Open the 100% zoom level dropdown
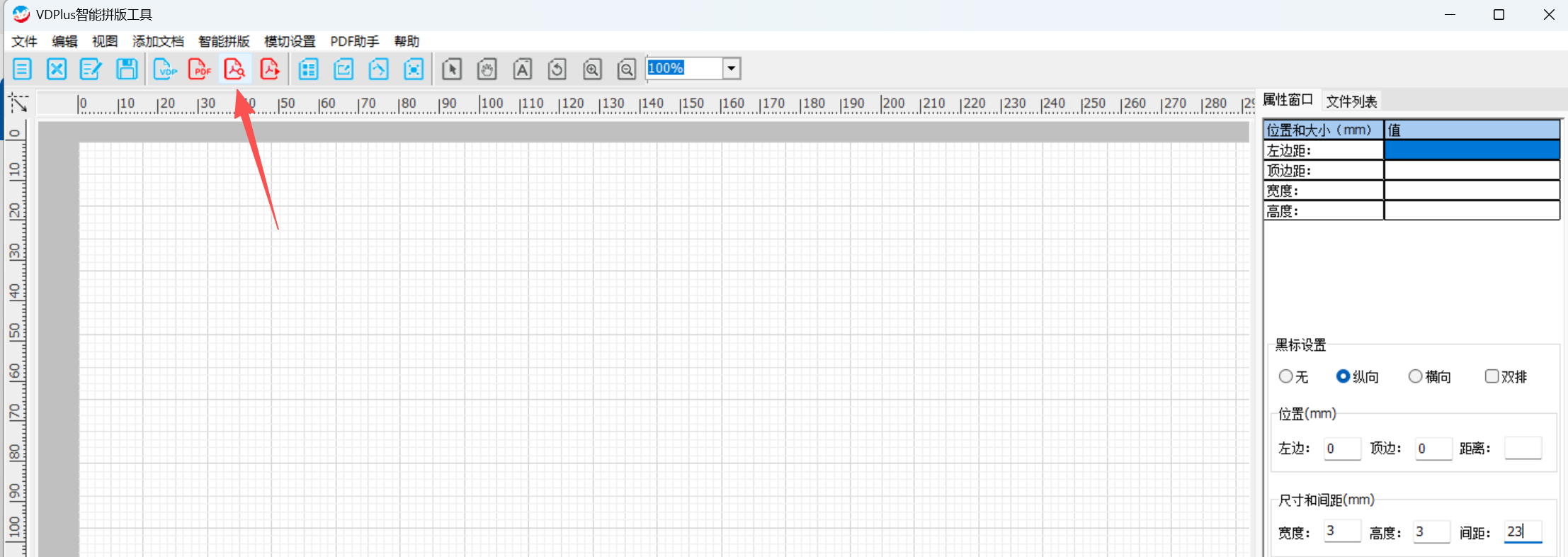Screen dimensions: 1568x557 point(732,68)
